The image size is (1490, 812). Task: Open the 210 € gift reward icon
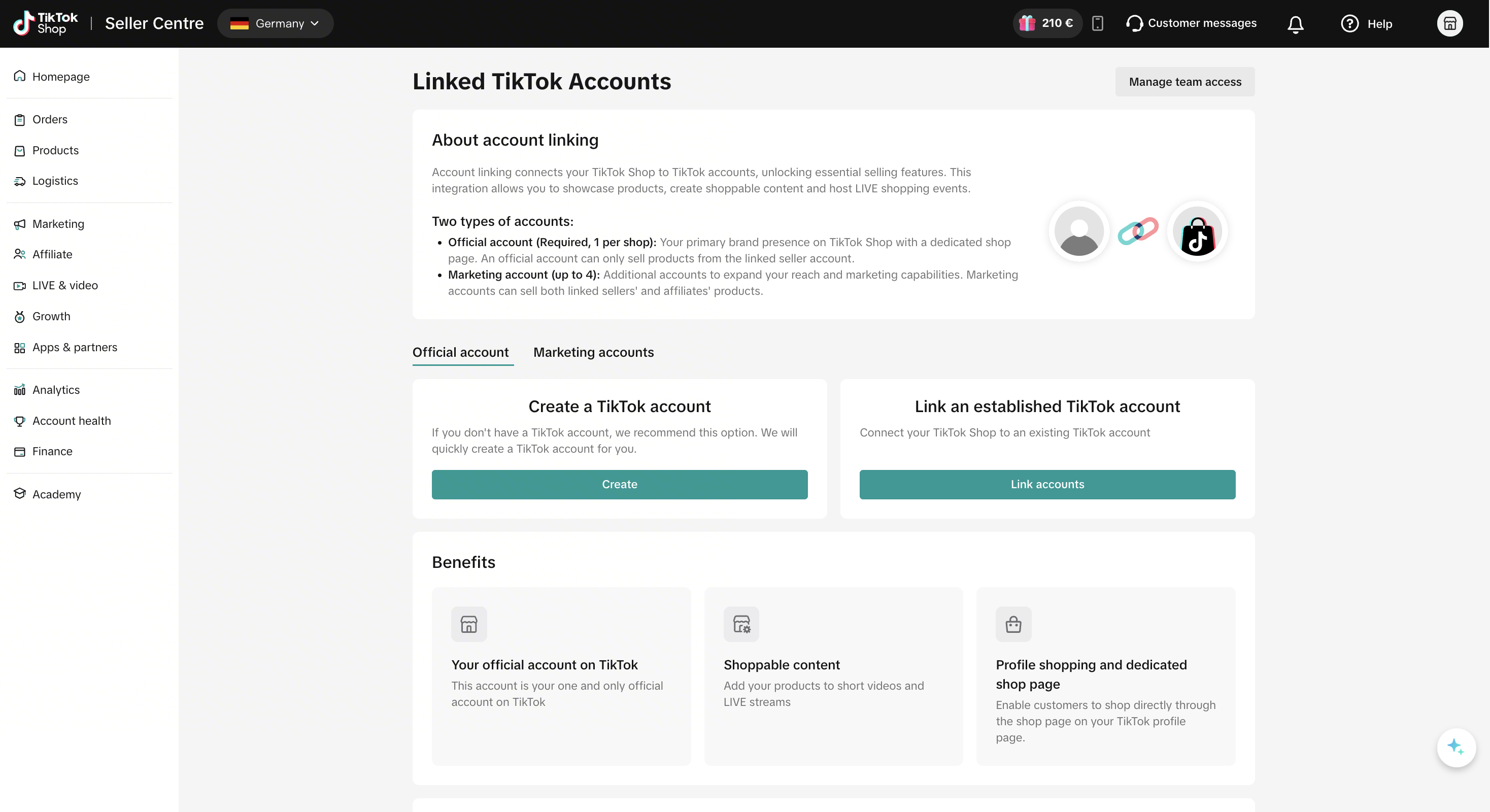tap(1027, 23)
